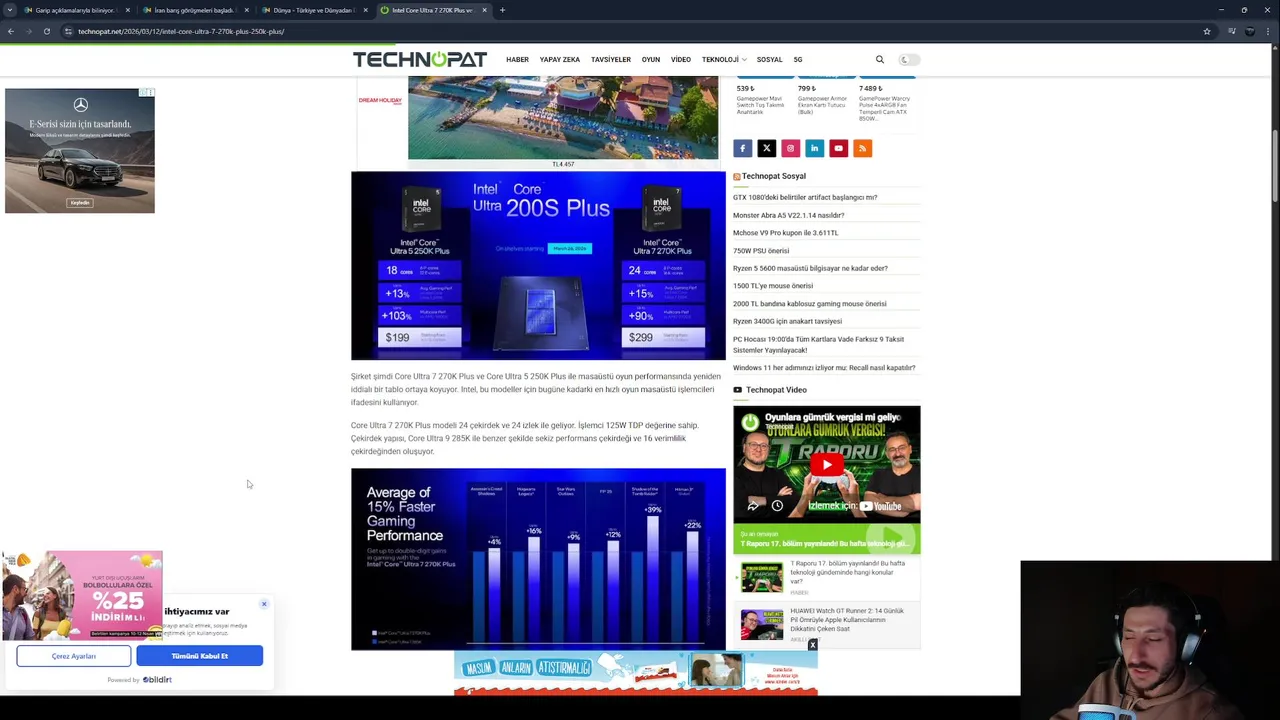Open 'Windows 11 her adımınızı izliyor mu' link
Image resolution: width=1280 pixels, height=720 pixels.
(x=824, y=368)
